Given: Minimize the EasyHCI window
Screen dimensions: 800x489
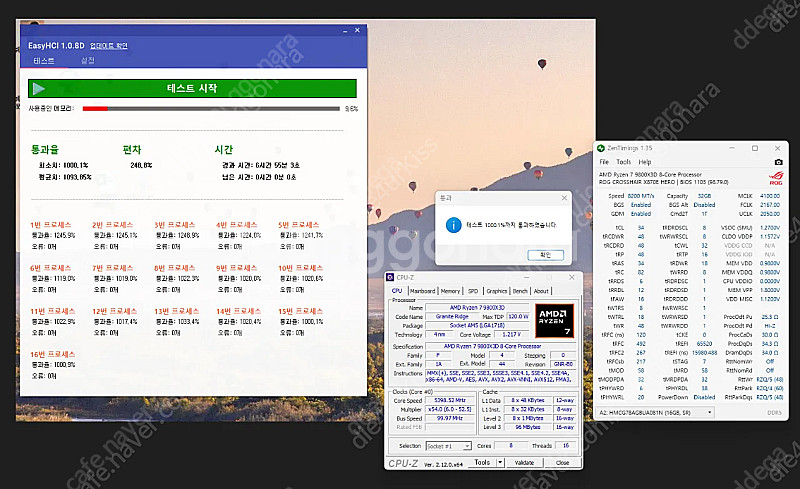Looking at the screenshot, I should (345, 31).
